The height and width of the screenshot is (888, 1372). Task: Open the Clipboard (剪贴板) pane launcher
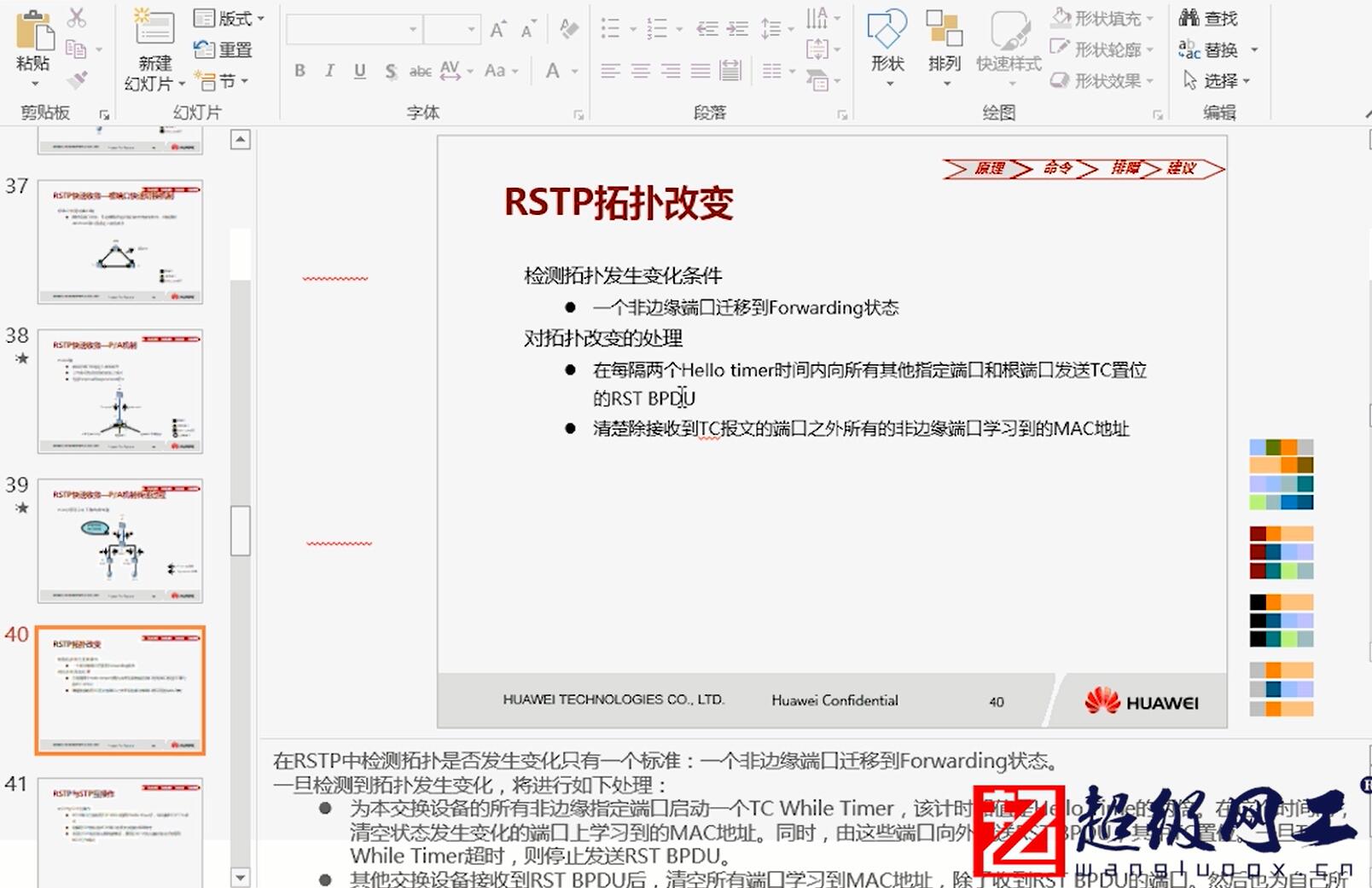(104, 114)
